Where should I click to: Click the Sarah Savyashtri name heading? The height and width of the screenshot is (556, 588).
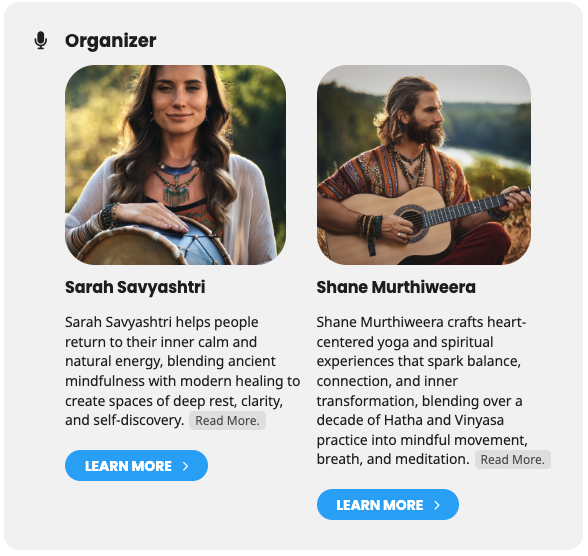coord(135,287)
